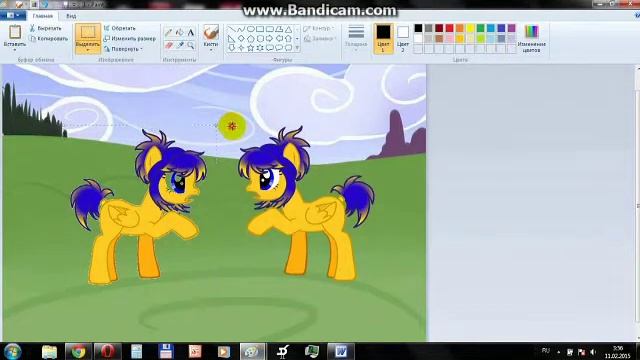This screenshot has height=360, width=640.
Task: Pick the yellow palette color
Action: pyautogui.click(x=470, y=28)
